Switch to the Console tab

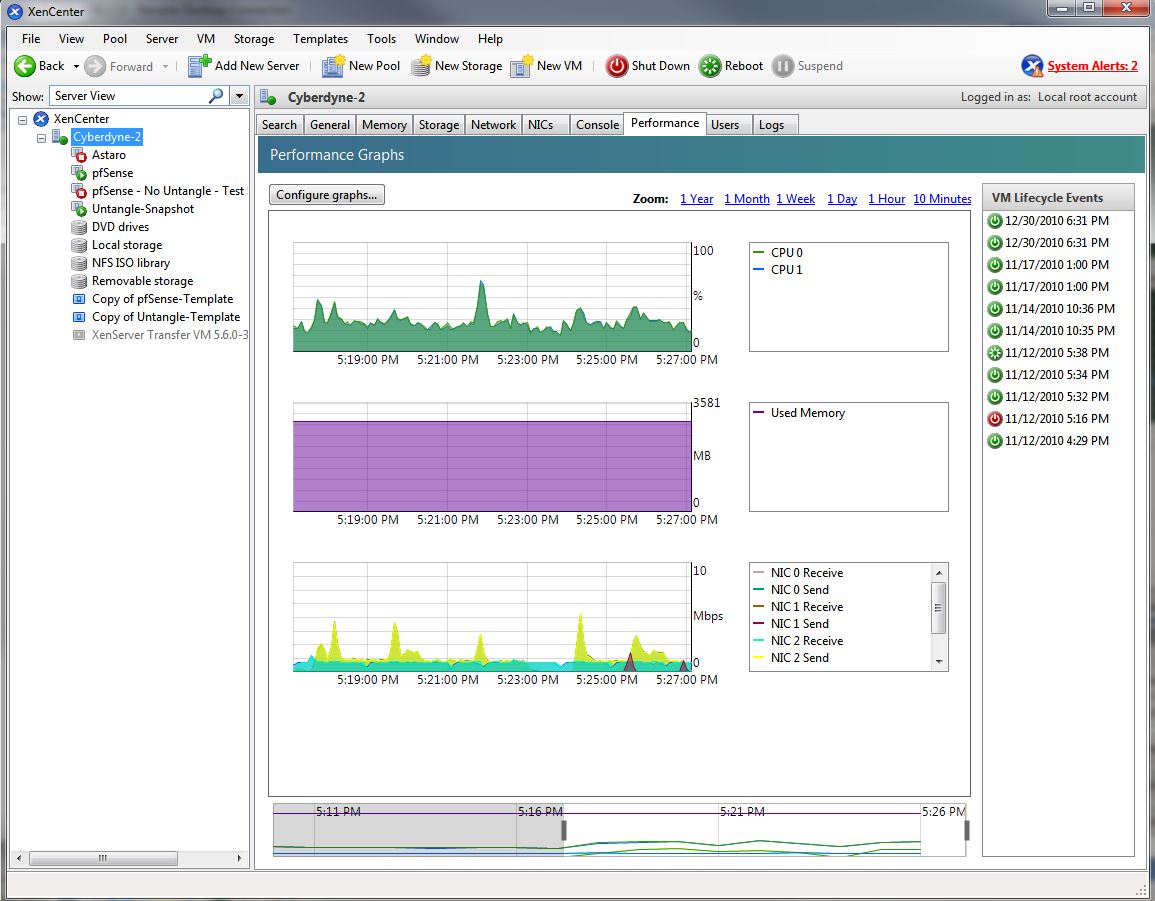pos(597,125)
